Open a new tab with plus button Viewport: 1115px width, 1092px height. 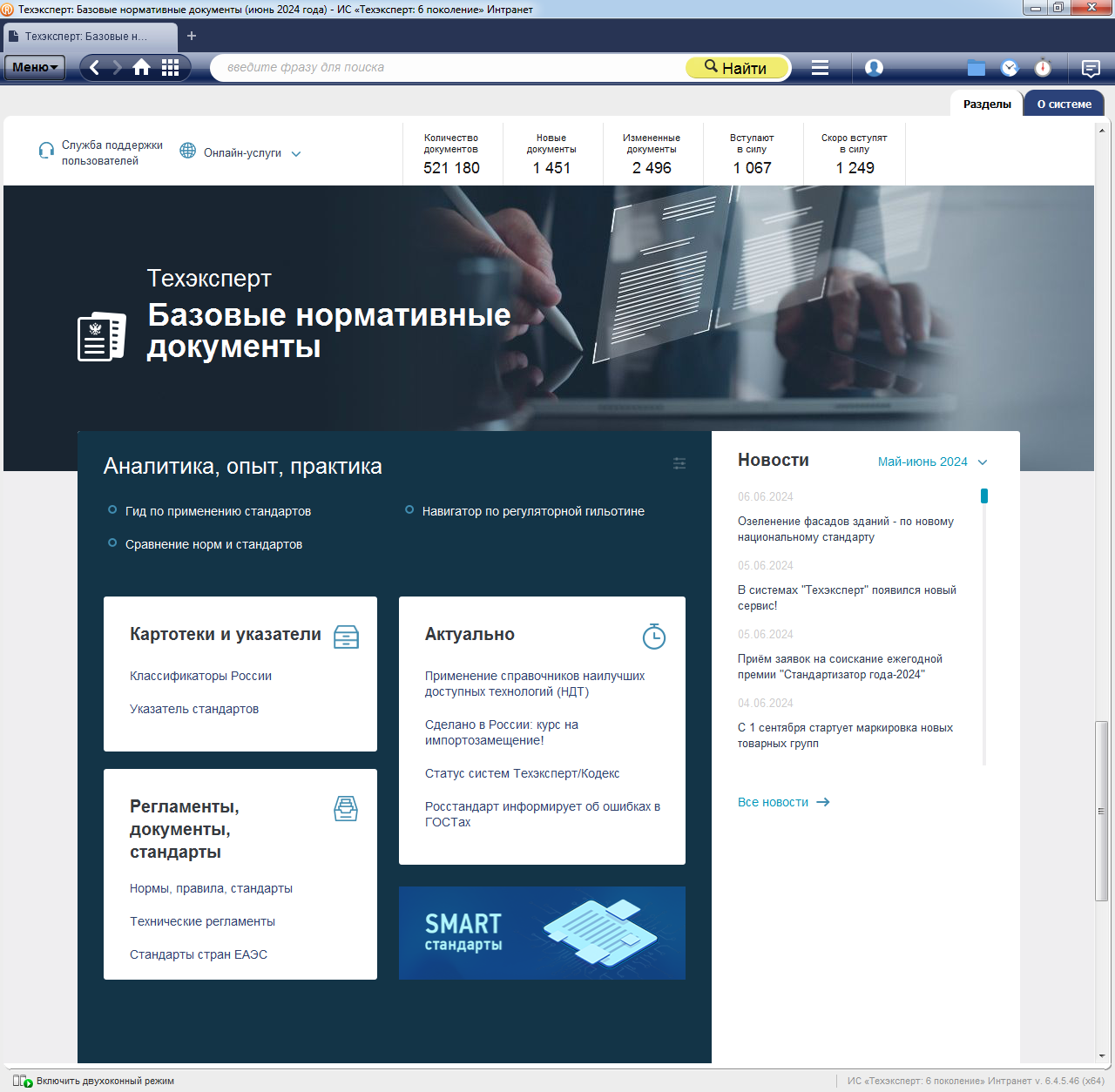click(192, 36)
